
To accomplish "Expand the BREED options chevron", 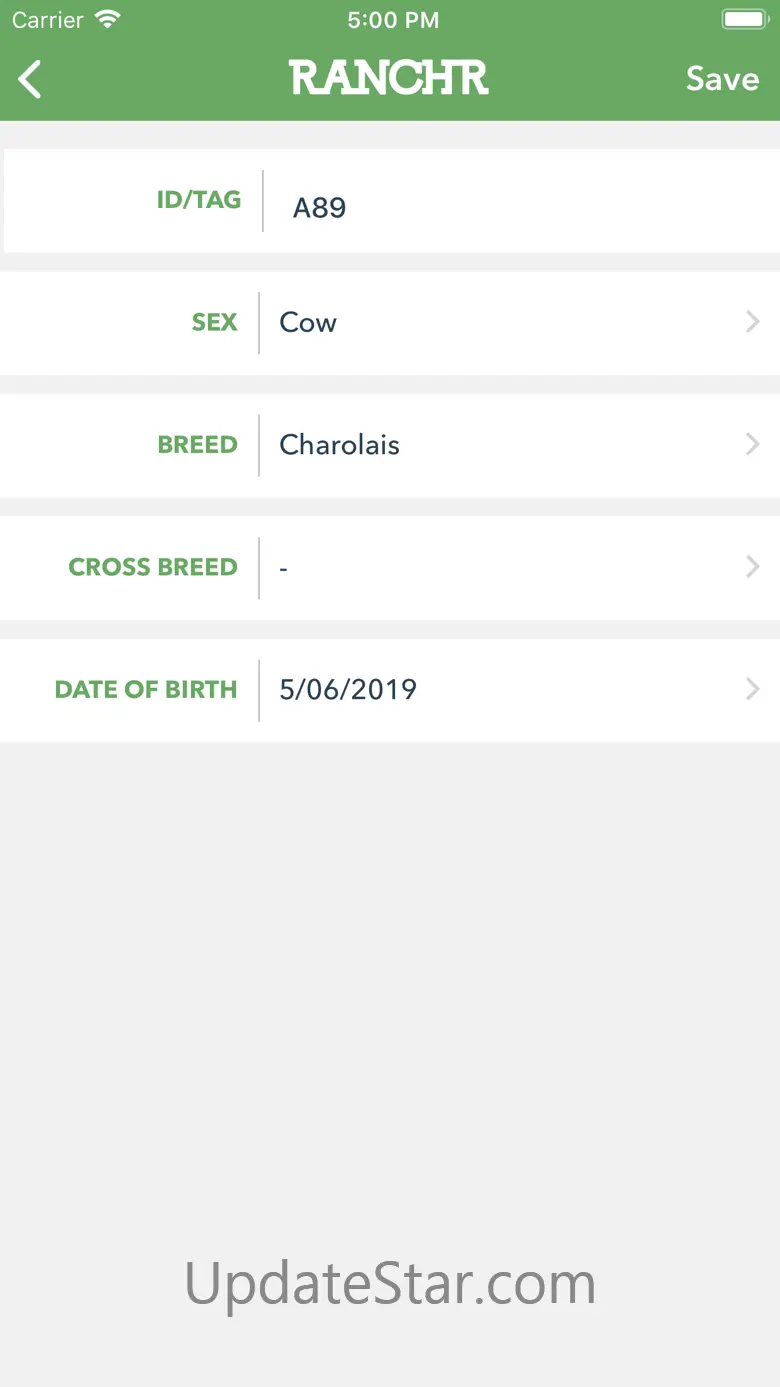I will click(x=753, y=444).
